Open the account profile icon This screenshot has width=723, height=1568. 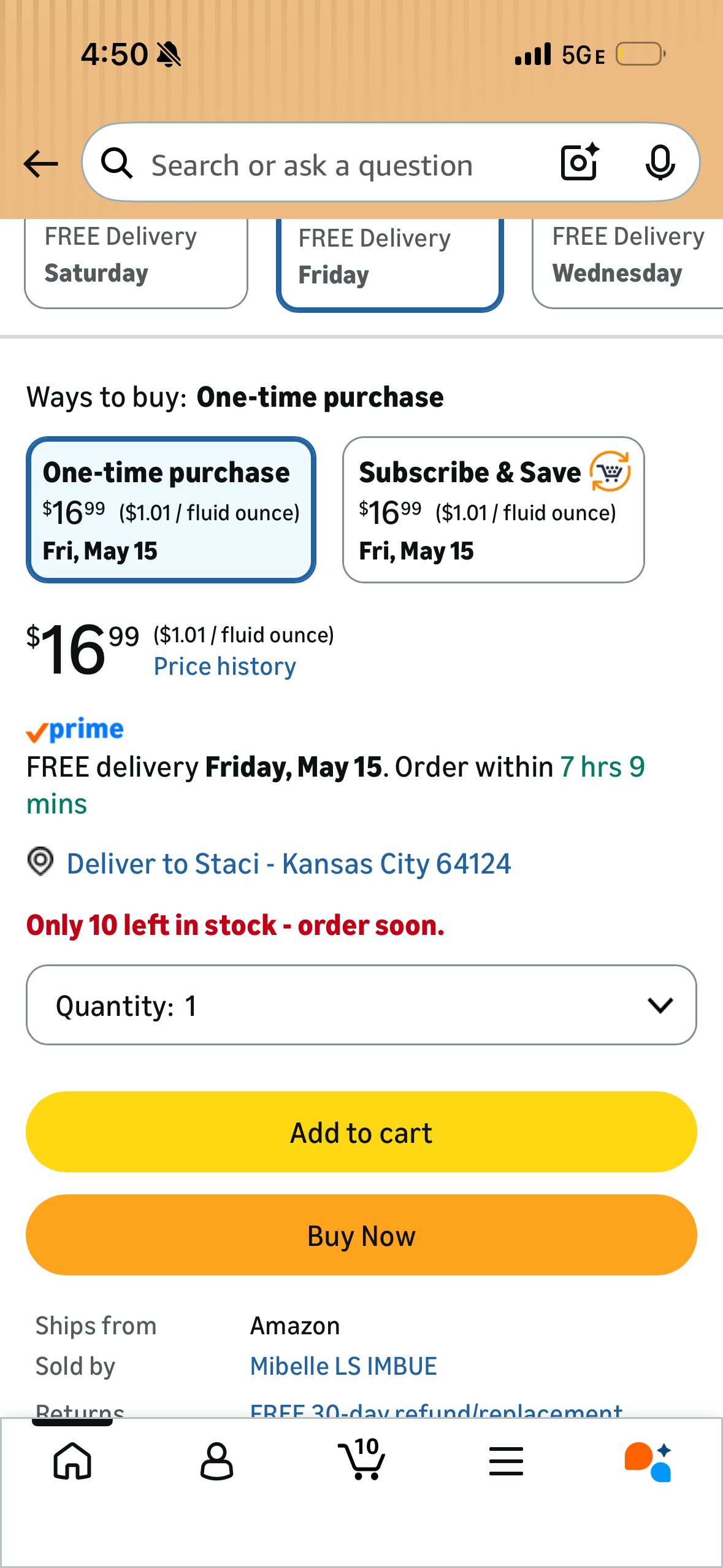pos(216,1461)
